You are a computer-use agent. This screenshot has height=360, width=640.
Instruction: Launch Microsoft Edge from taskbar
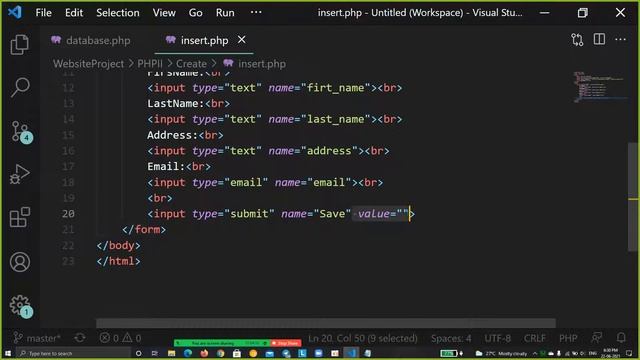pos(188,353)
